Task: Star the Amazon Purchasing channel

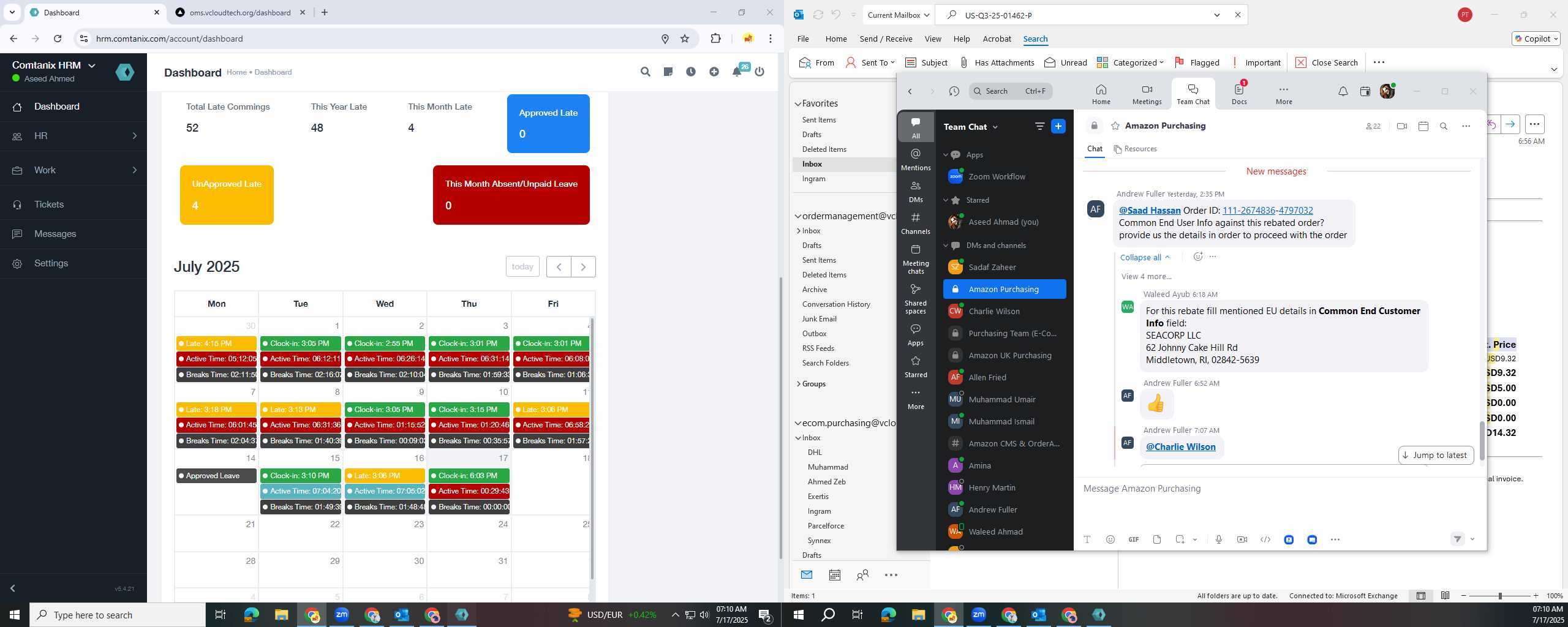Action: pyautogui.click(x=1115, y=126)
